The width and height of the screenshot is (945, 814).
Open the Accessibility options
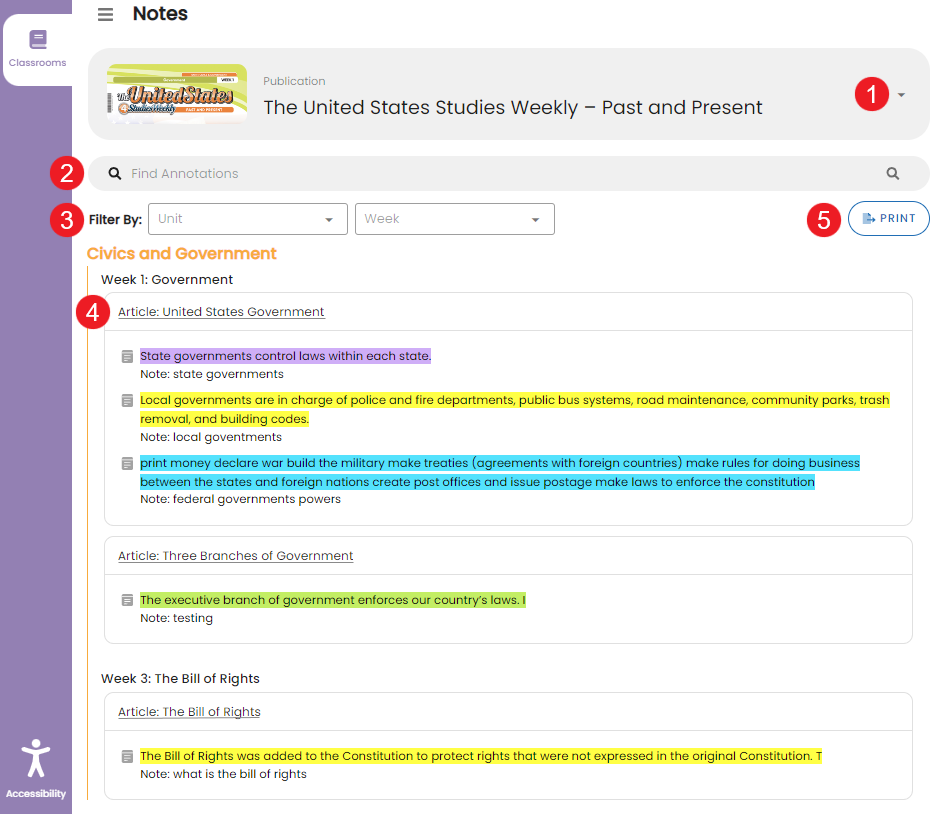36,769
